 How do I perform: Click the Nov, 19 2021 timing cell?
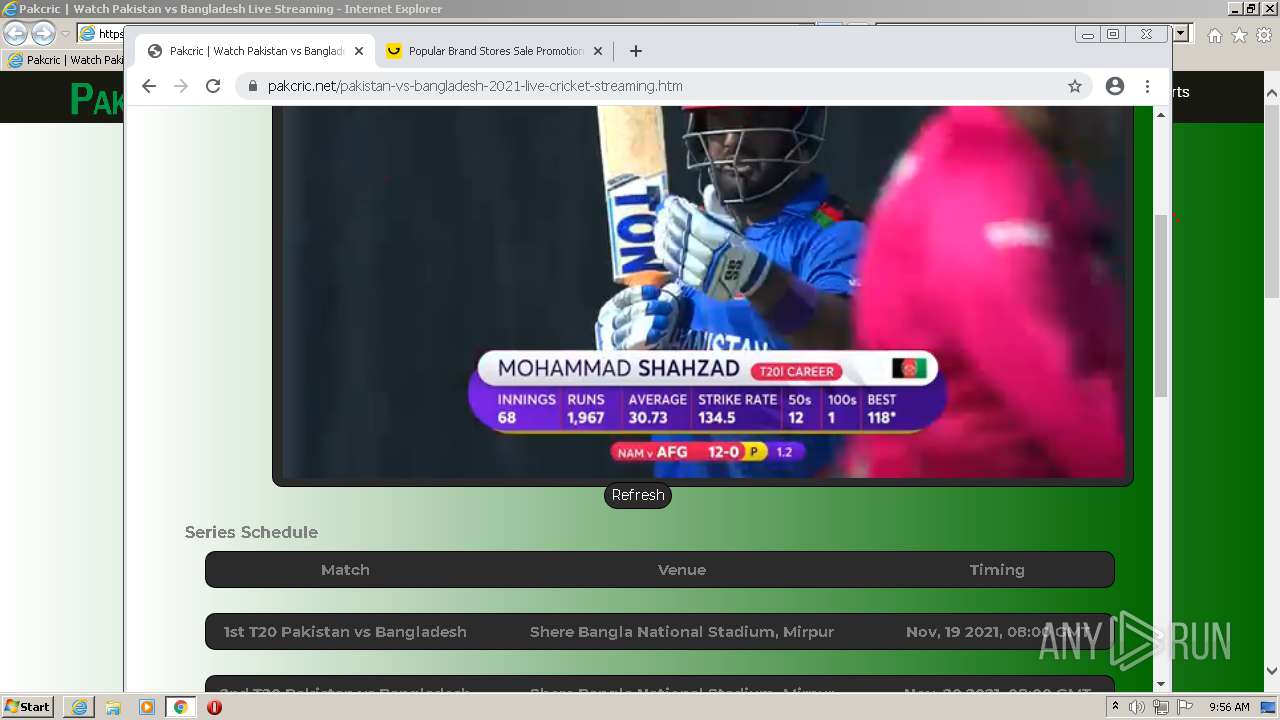998,632
